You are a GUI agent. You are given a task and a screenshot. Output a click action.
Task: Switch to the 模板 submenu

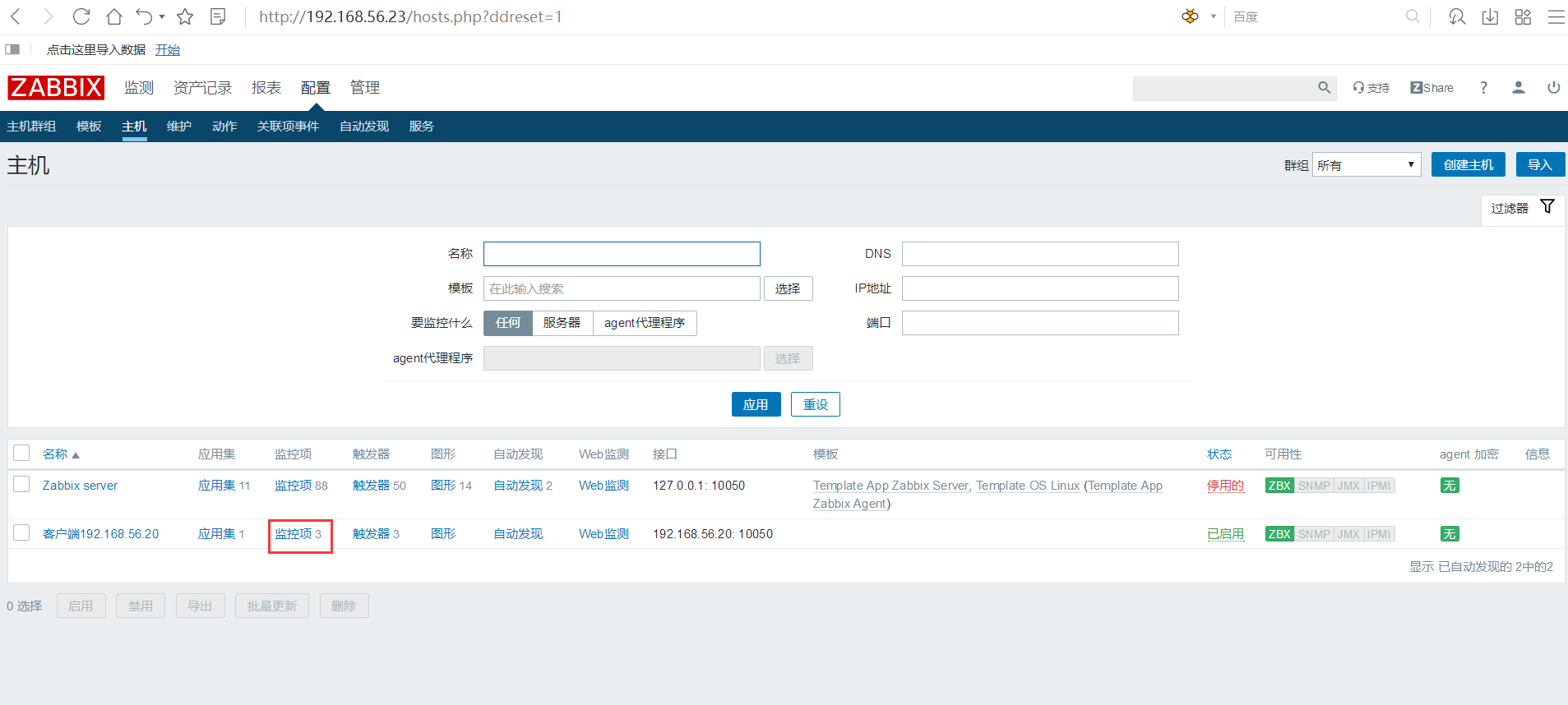[x=89, y=127]
